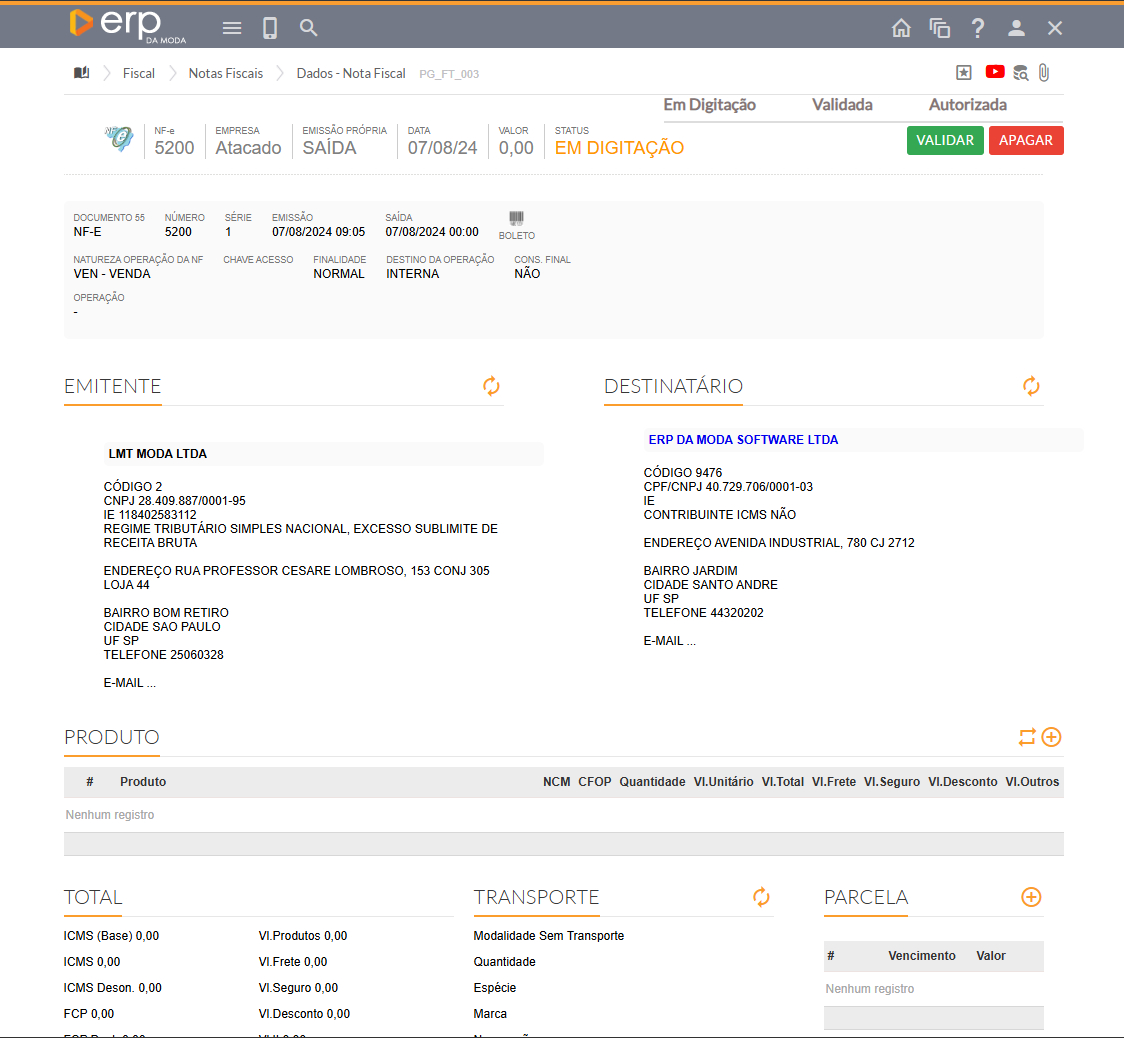Open the help question mark icon
Screen dimensions: 1124x1038
coord(978,28)
